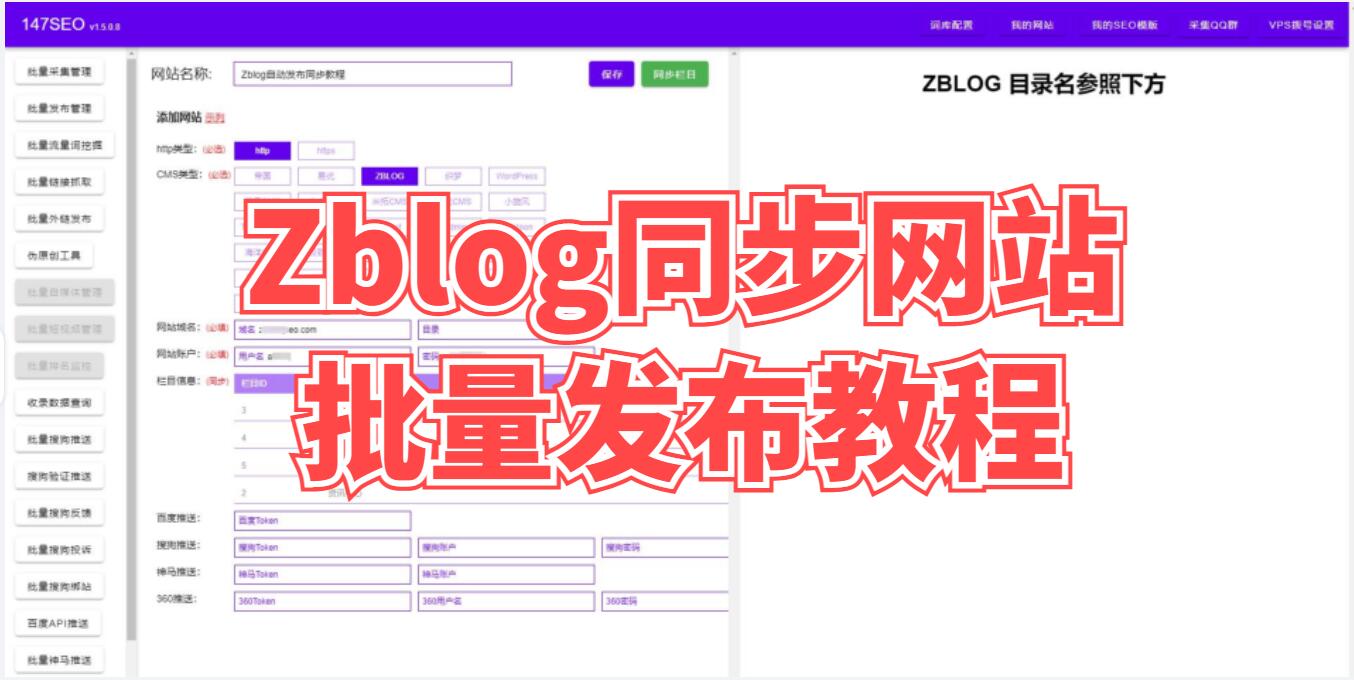Open VPS拨号设置 in the top bar
Viewport: 1354px width, 680px height.
click(1301, 25)
